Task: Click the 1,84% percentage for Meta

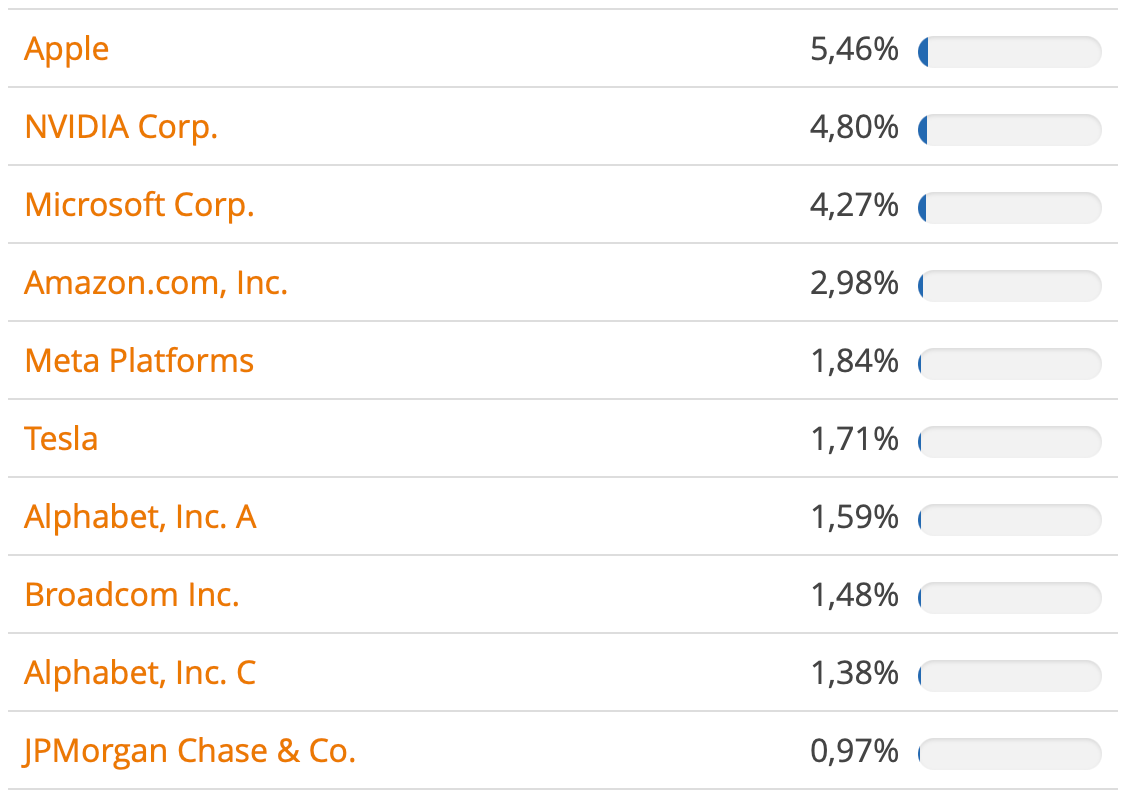Action: point(854,361)
